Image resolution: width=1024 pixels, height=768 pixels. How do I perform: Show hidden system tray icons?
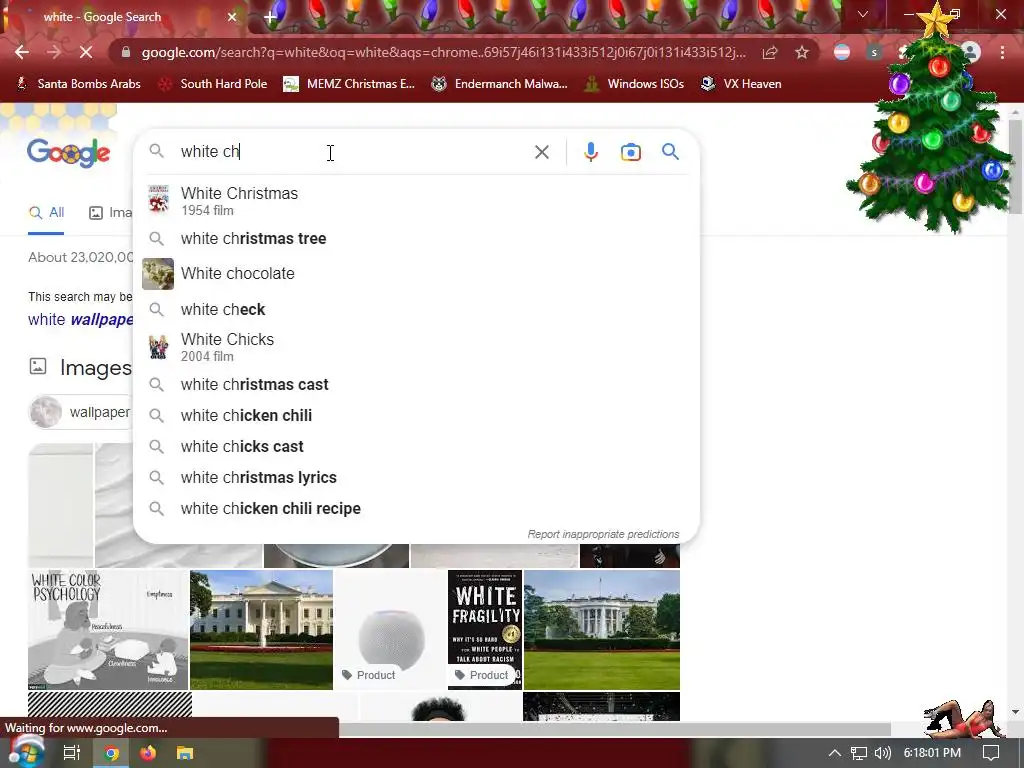(x=835, y=753)
